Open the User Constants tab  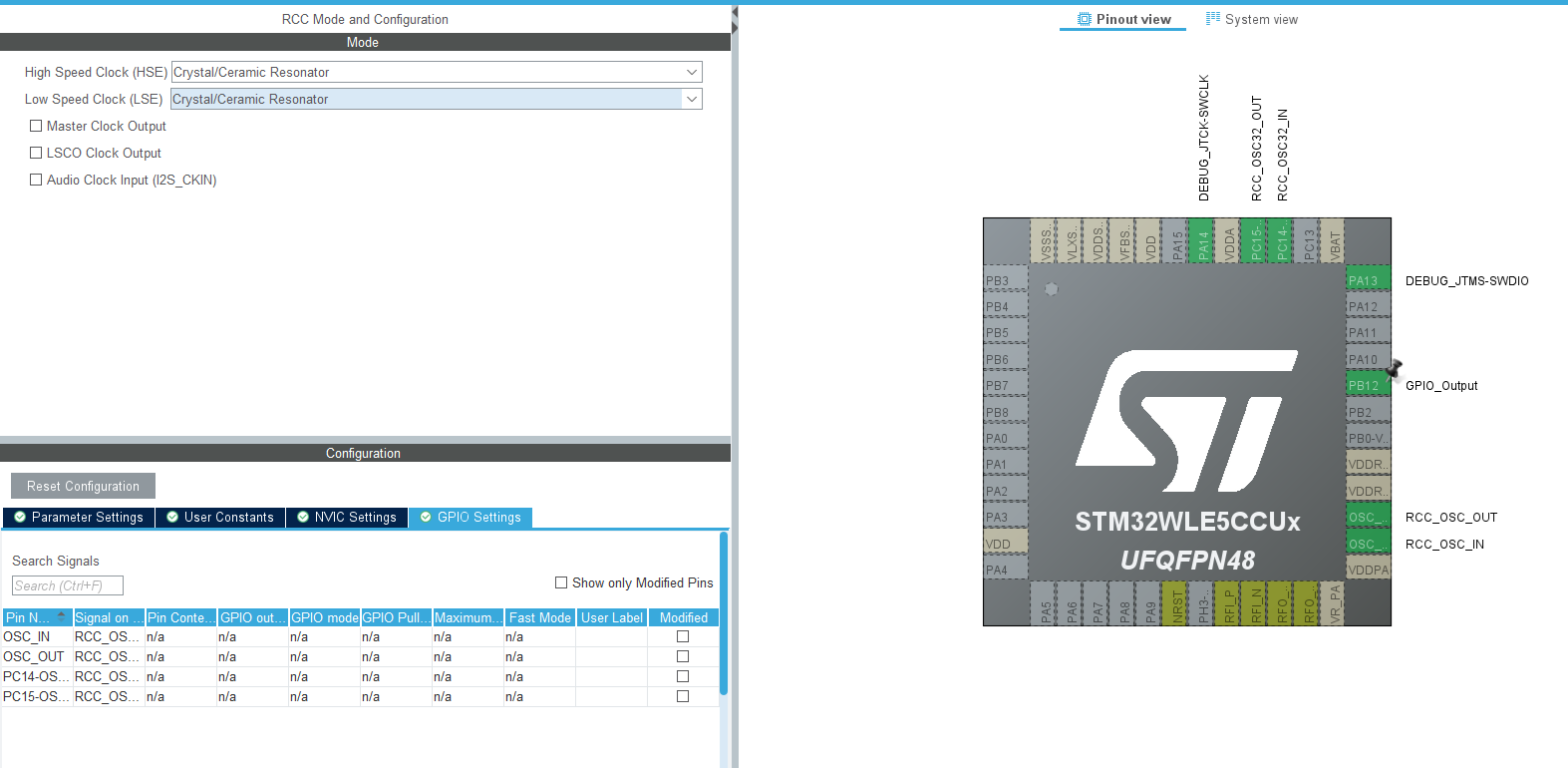220,517
